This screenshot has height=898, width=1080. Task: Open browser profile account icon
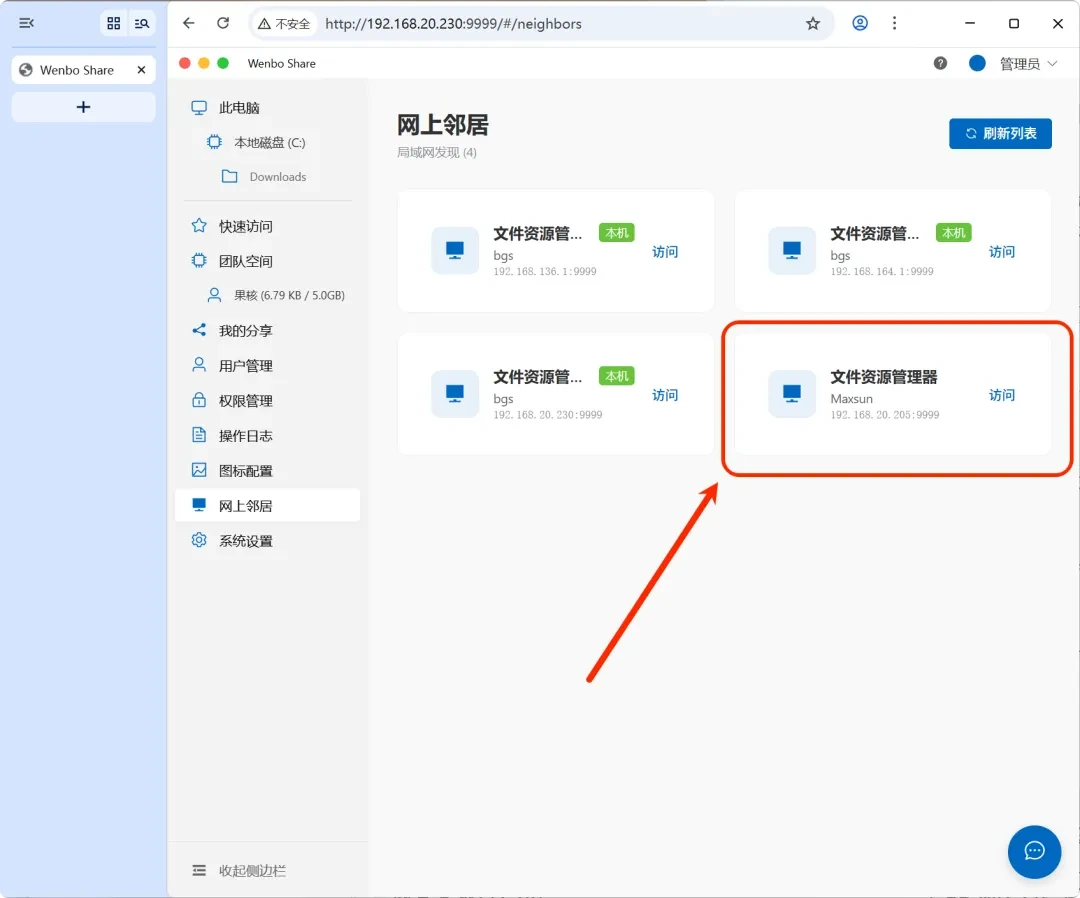point(860,23)
